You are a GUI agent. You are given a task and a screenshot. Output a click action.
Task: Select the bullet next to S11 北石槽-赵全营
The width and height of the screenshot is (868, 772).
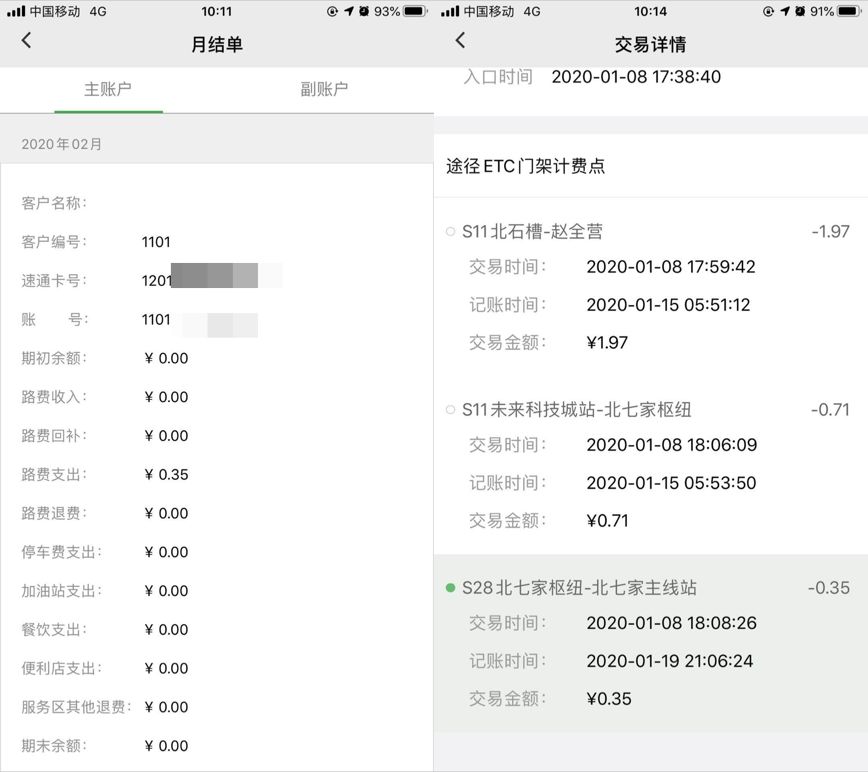coord(450,230)
